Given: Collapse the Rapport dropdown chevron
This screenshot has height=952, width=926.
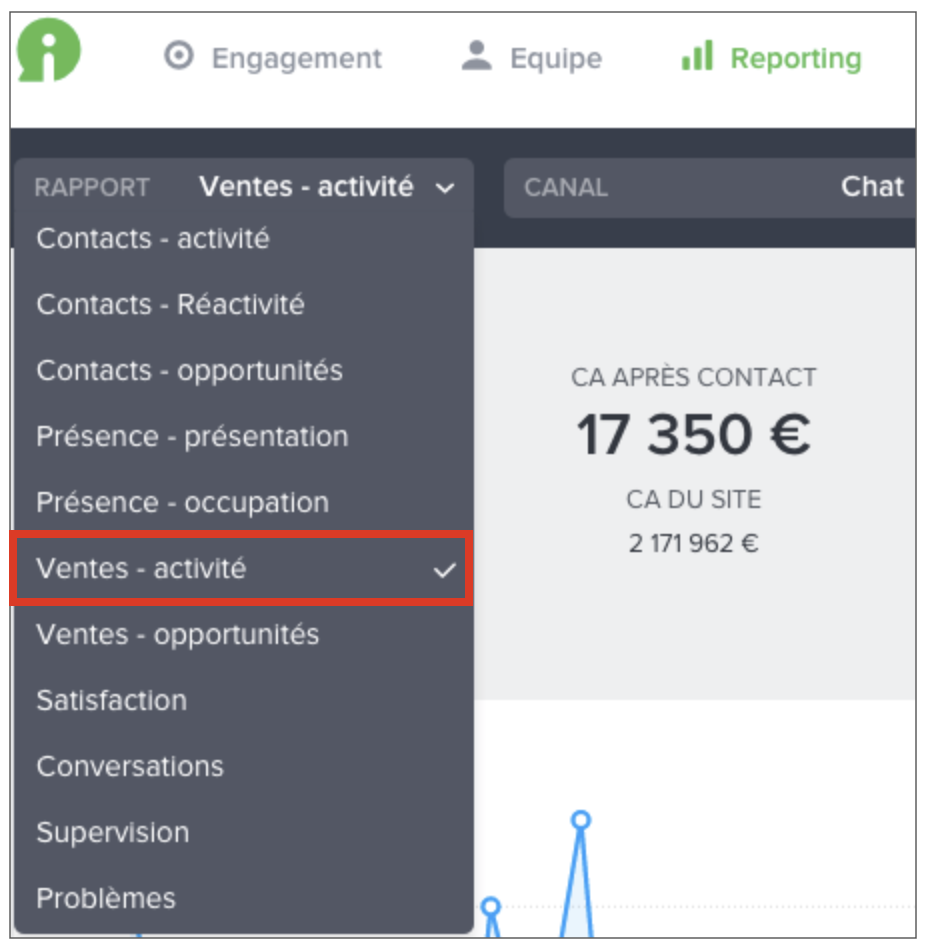Looking at the screenshot, I should (x=445, y=188).
